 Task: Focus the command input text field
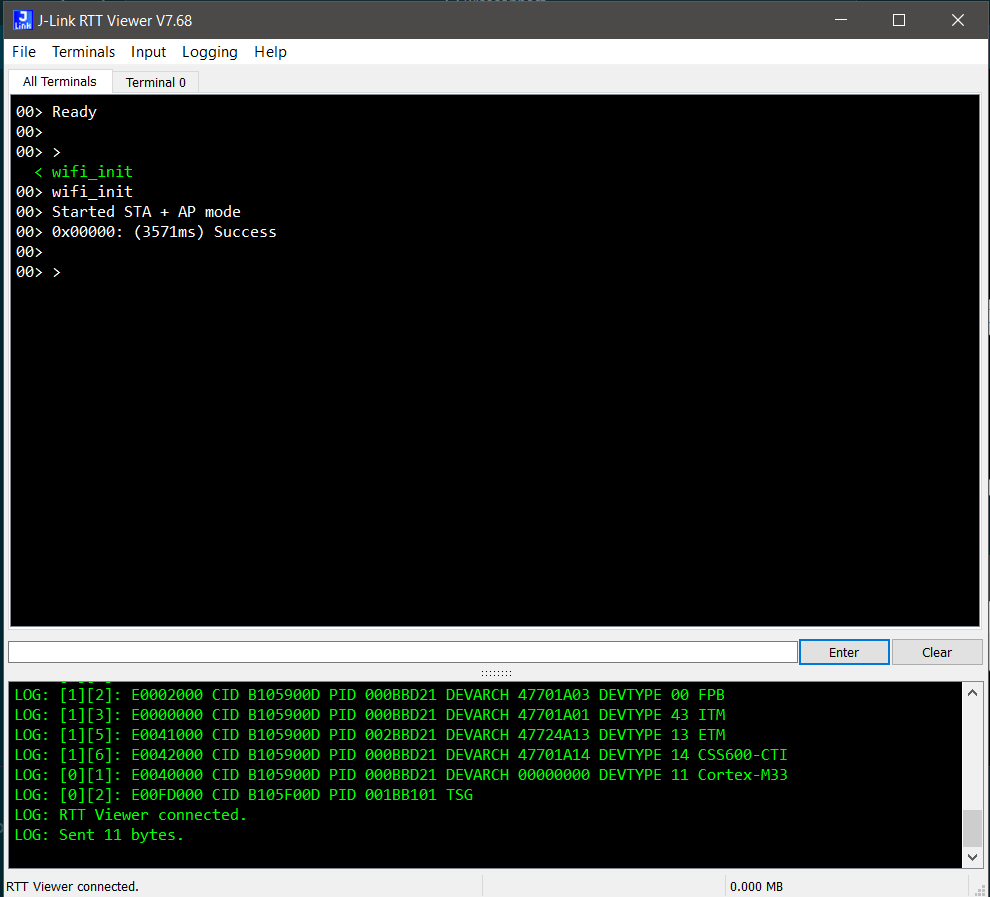point(402,652)
